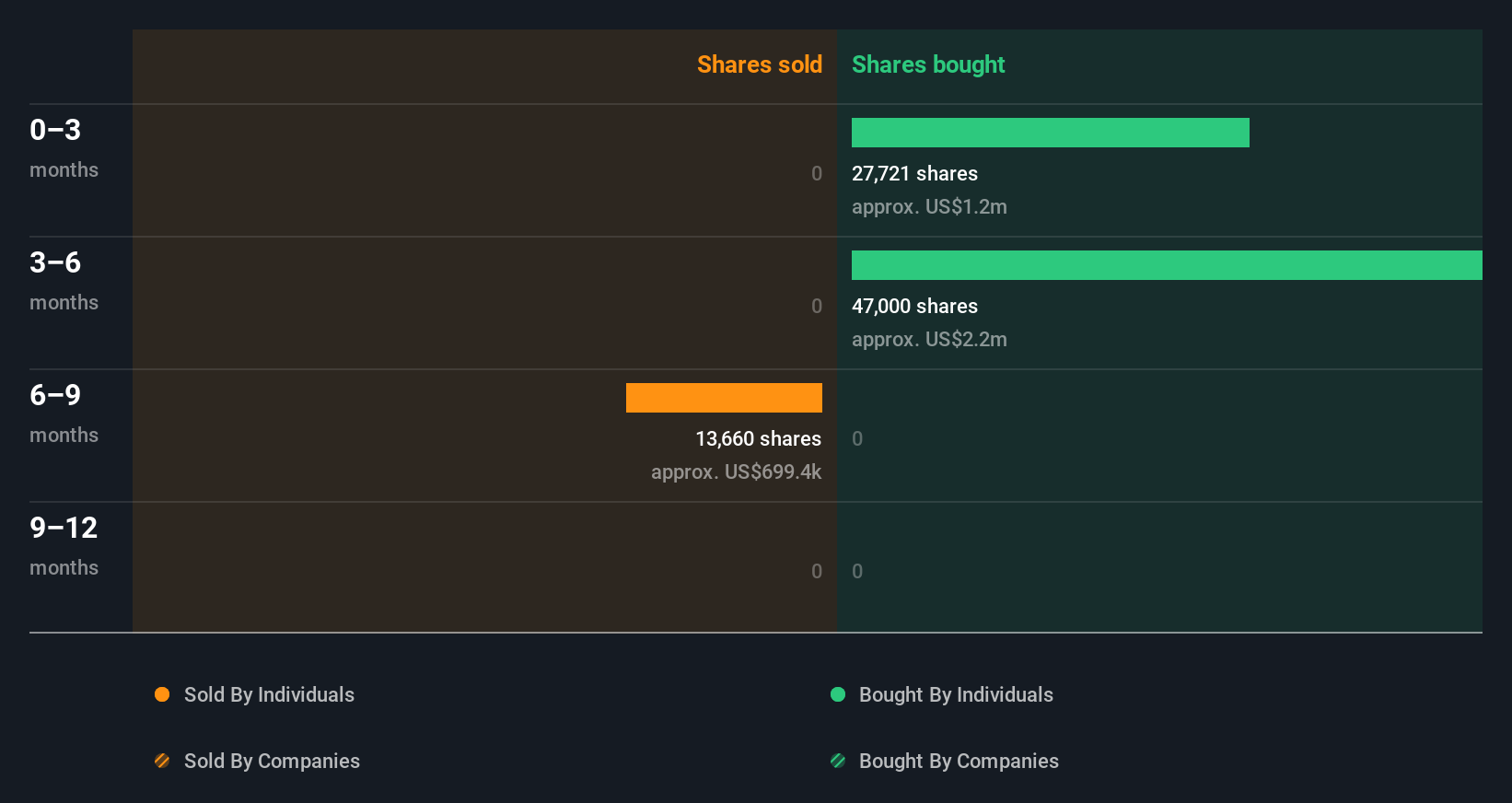Screen dimensions: 1512x803
Task: Click the zero sold value in 3–6 months row
Action: point(817,306)
